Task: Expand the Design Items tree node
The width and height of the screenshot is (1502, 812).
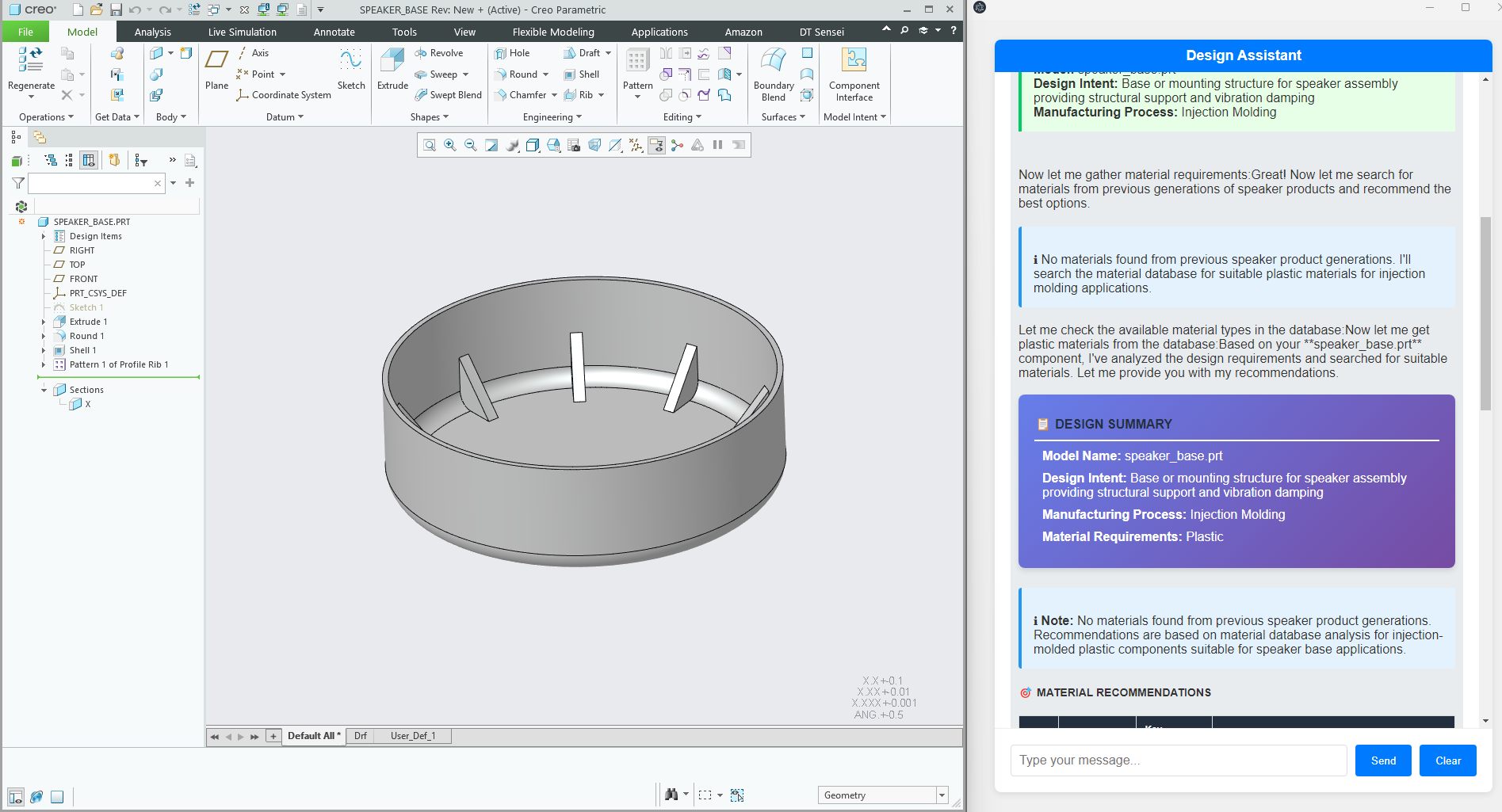Action: [44, 236]
